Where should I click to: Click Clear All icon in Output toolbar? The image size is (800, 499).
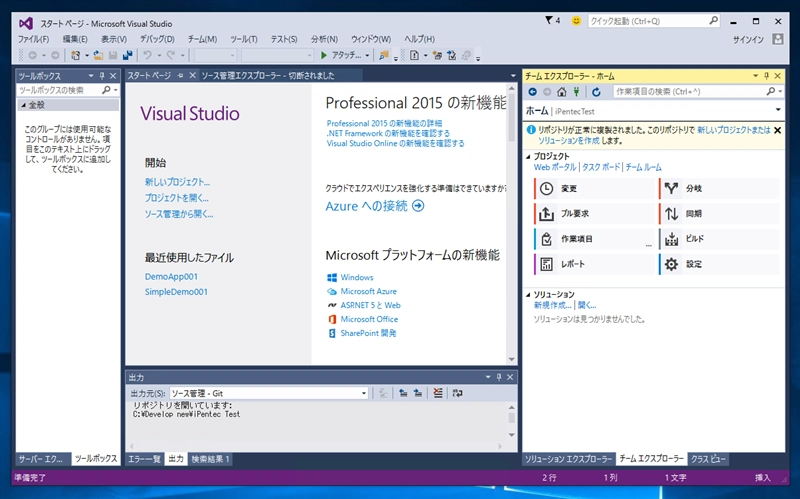pos(438,393)
